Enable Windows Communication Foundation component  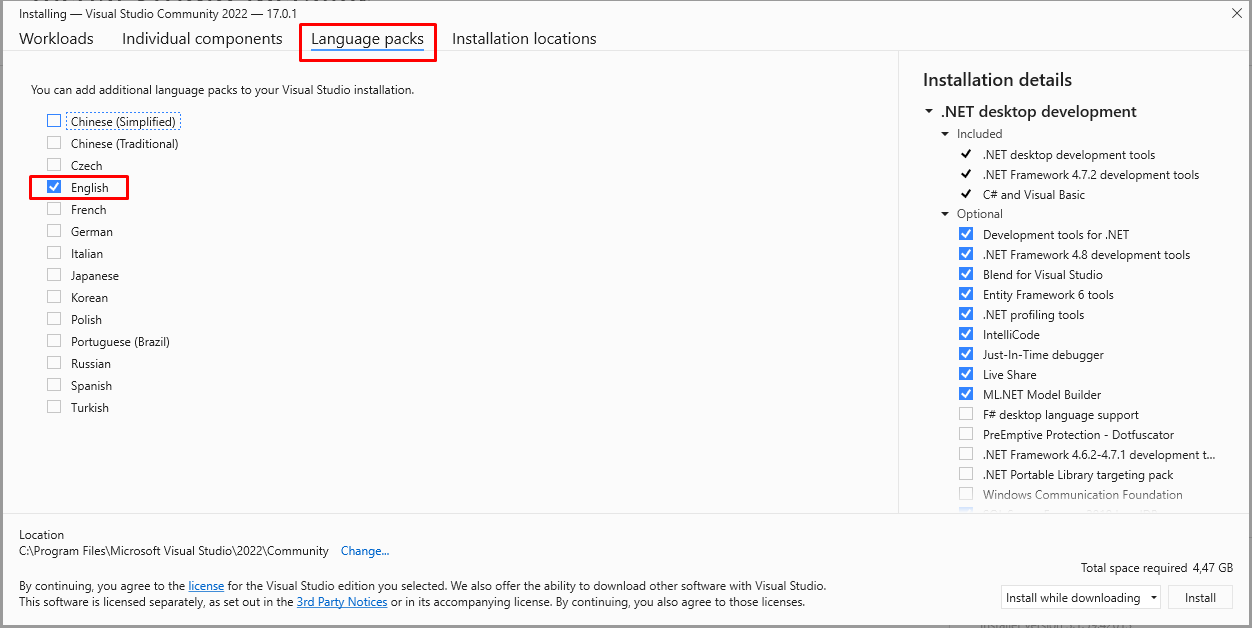click(x=966, y=494)
